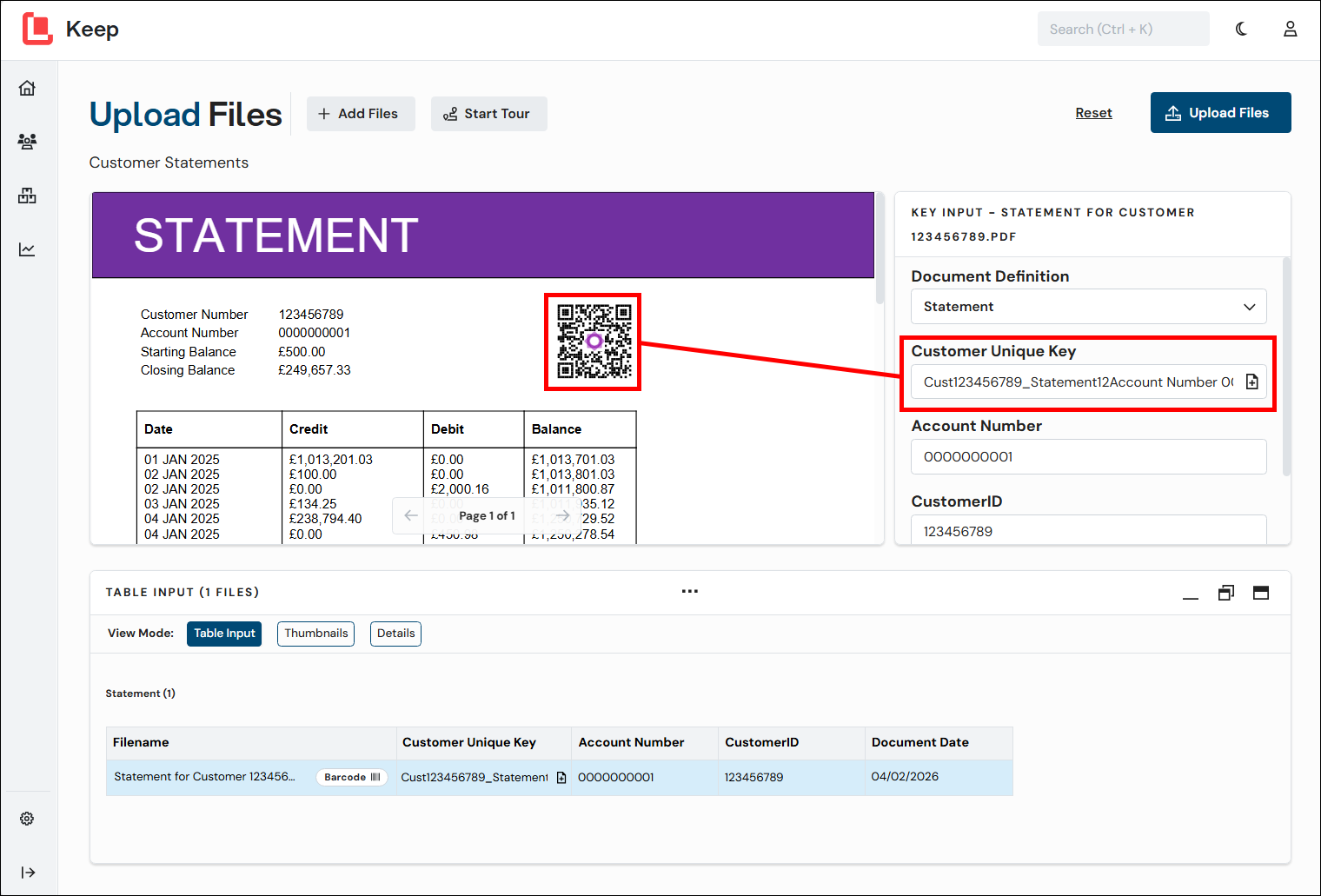Click the £1,013,201.03 credit entry
The width and height of the screenshot is (1321, 896).
pos(330,460)
